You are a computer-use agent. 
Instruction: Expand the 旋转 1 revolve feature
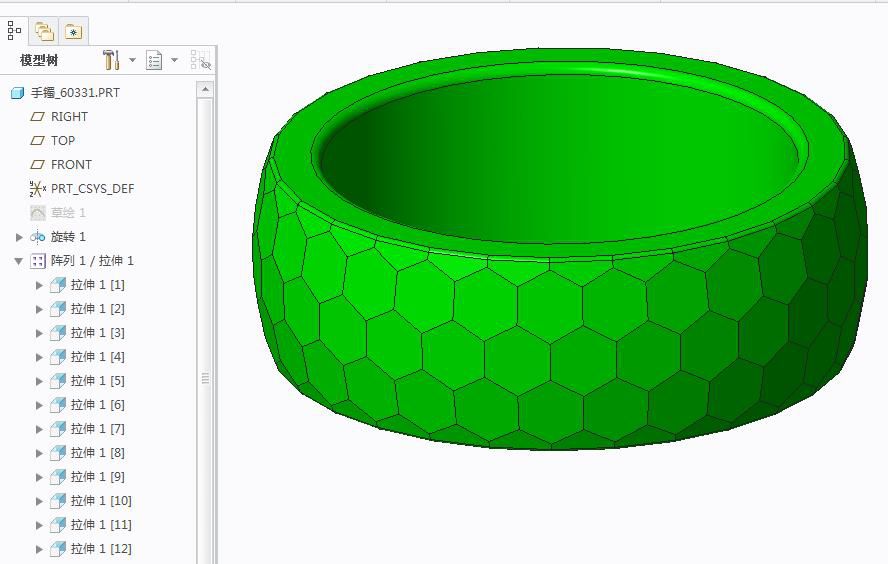(x=19, y=237)
